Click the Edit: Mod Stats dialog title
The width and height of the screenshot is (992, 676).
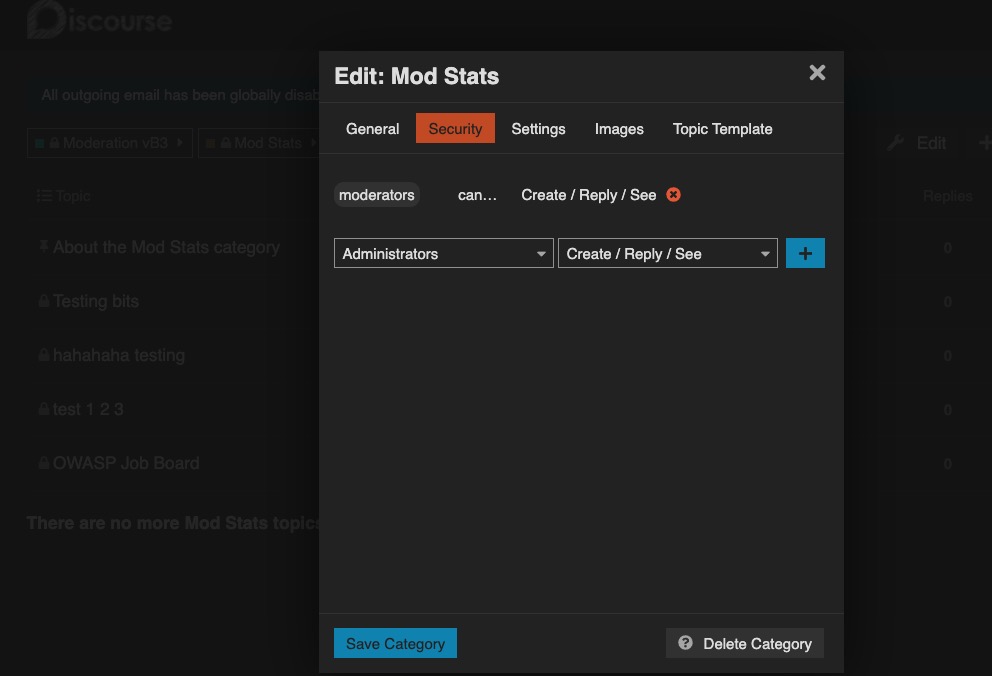[x=416, y=76]
